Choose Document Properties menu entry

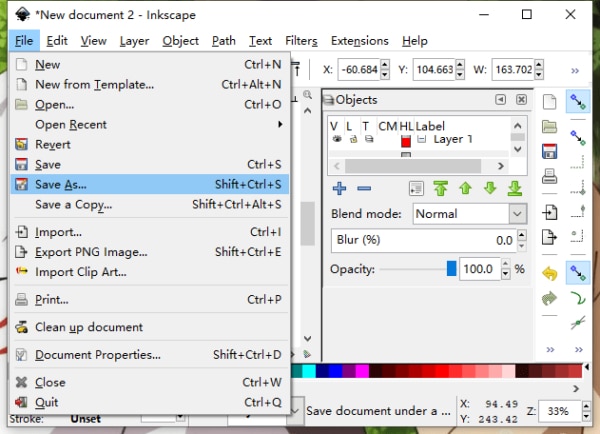(150, 355)
